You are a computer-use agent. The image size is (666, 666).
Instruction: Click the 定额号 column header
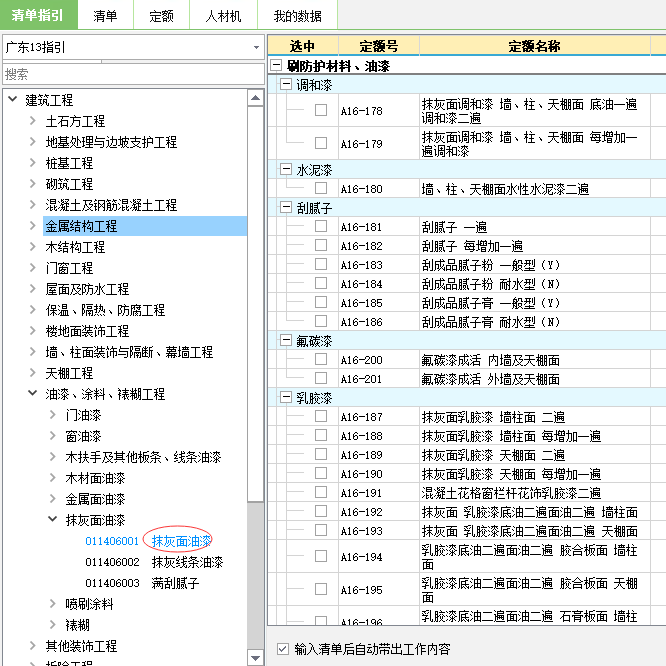point(379,45)
